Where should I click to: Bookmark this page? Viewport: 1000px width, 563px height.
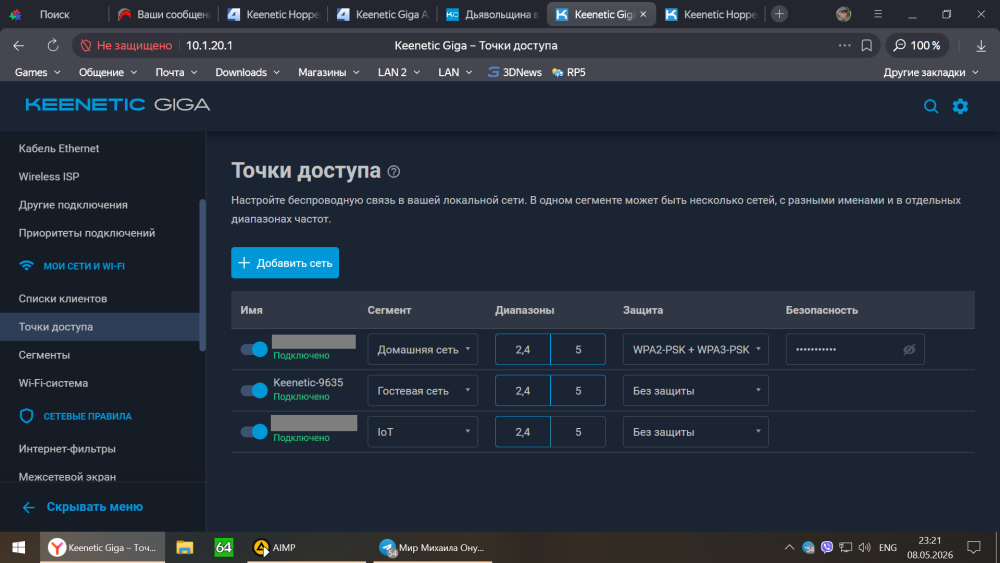[866, 45]
